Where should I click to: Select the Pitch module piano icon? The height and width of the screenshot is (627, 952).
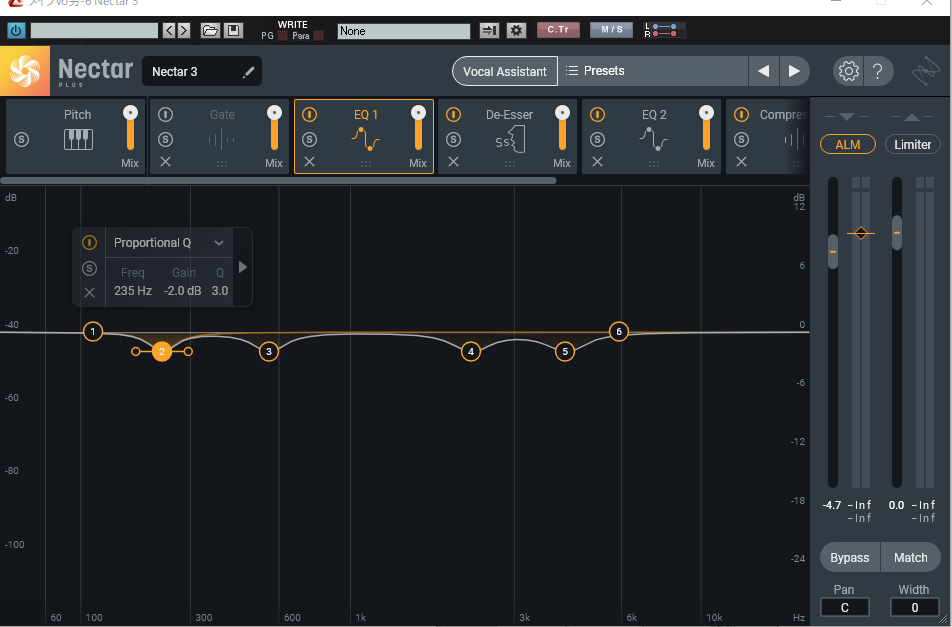pos(78,140)
